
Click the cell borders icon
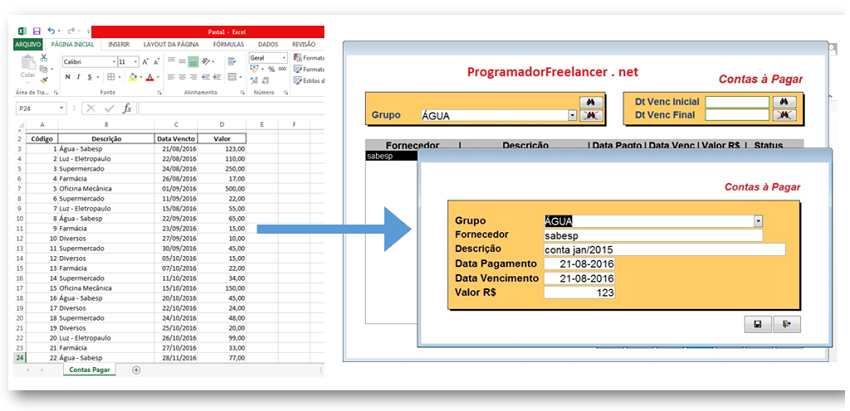point(111,77)
